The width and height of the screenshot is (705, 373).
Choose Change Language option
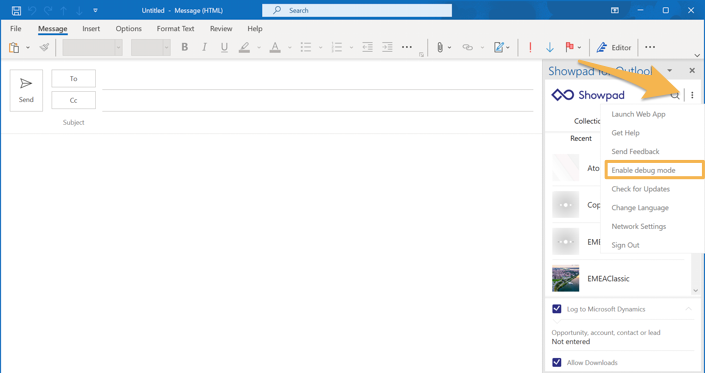[640, 208]
